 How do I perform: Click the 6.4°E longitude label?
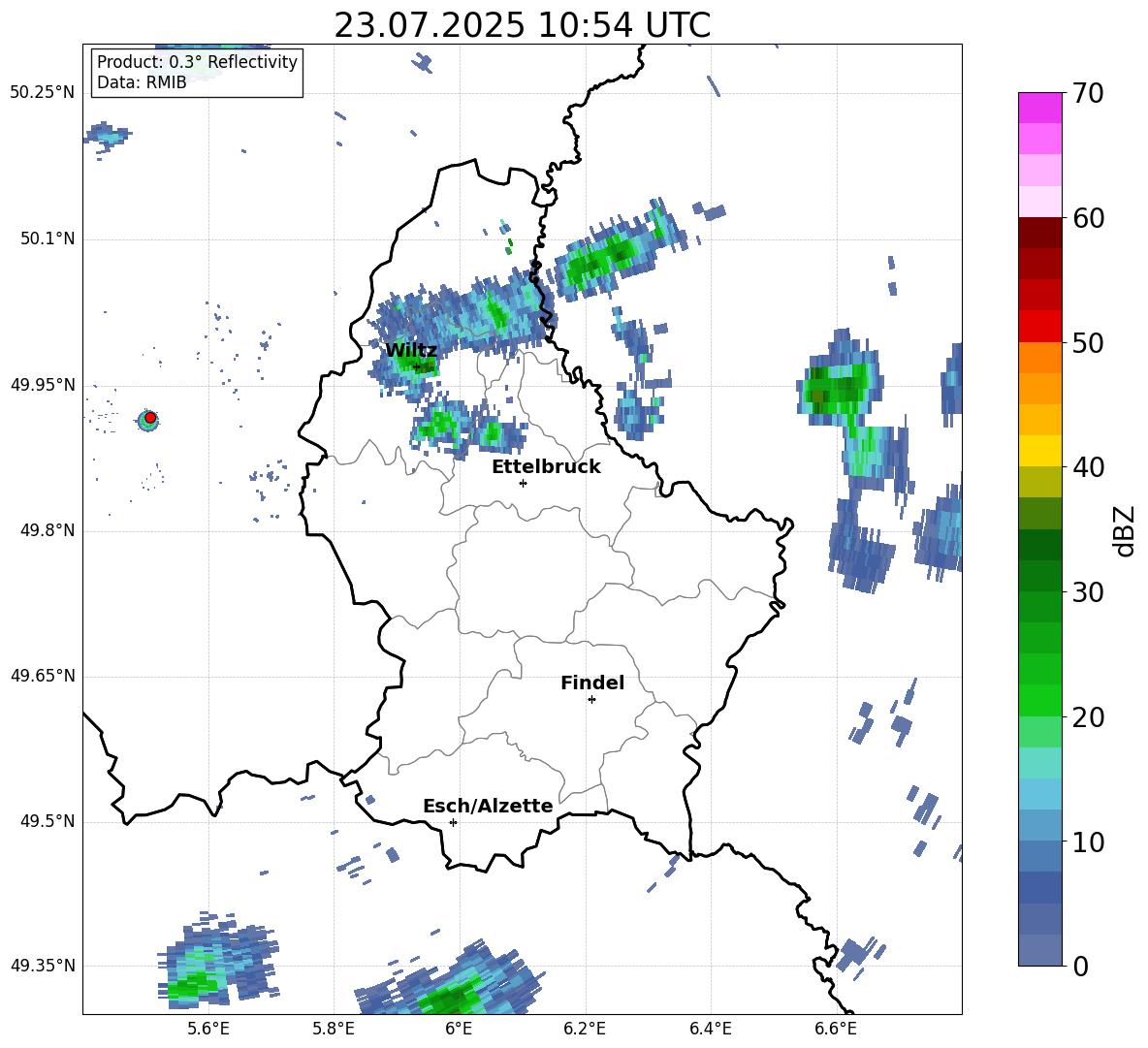pyautogui.click(x=710, y=1029)
